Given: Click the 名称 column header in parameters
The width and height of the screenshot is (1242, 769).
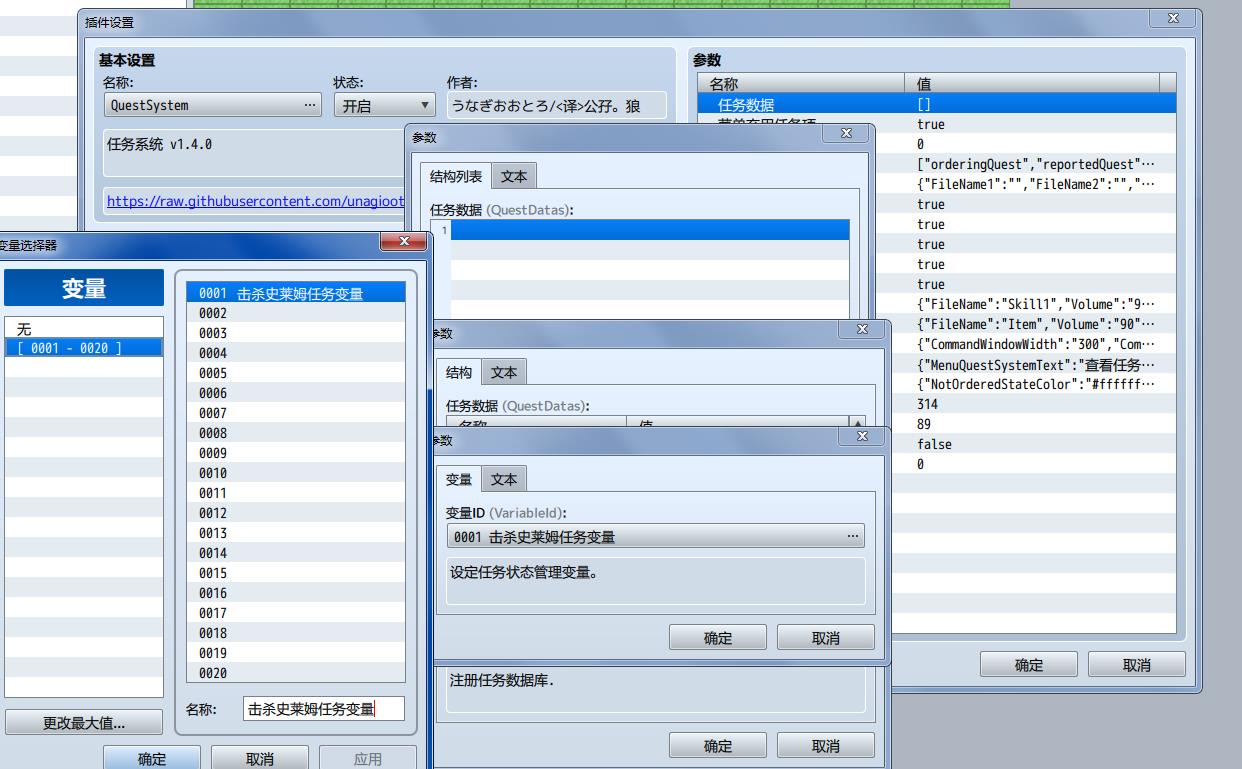Looking at the screenshot, I should (801, 84).
